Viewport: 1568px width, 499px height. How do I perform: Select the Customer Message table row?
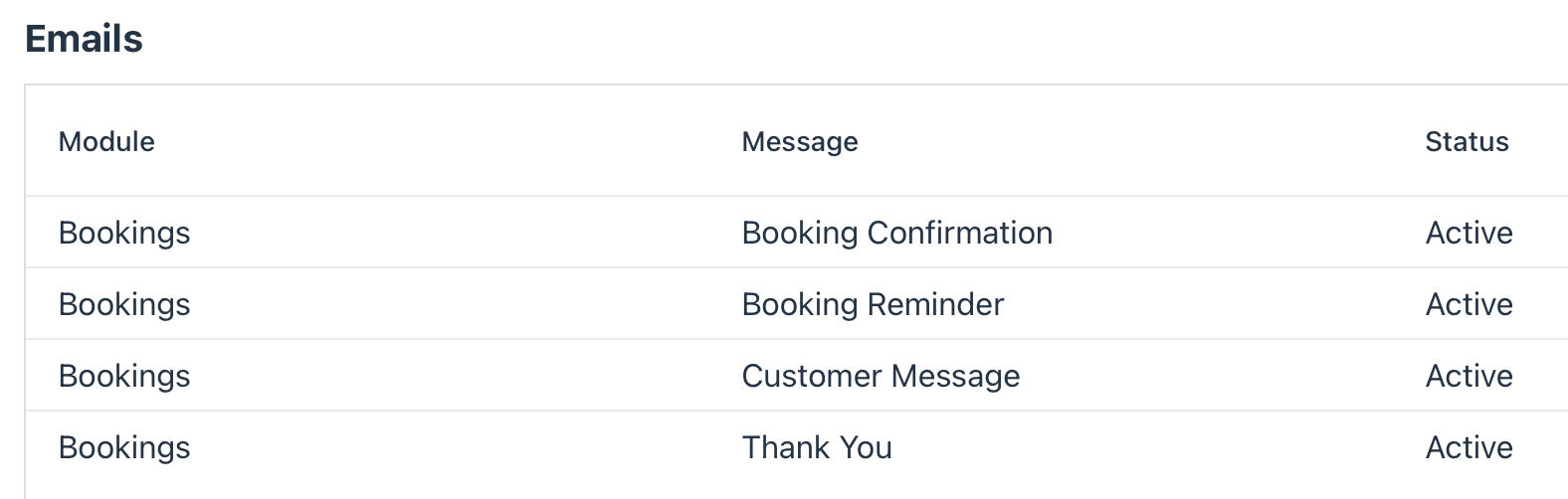796,376
